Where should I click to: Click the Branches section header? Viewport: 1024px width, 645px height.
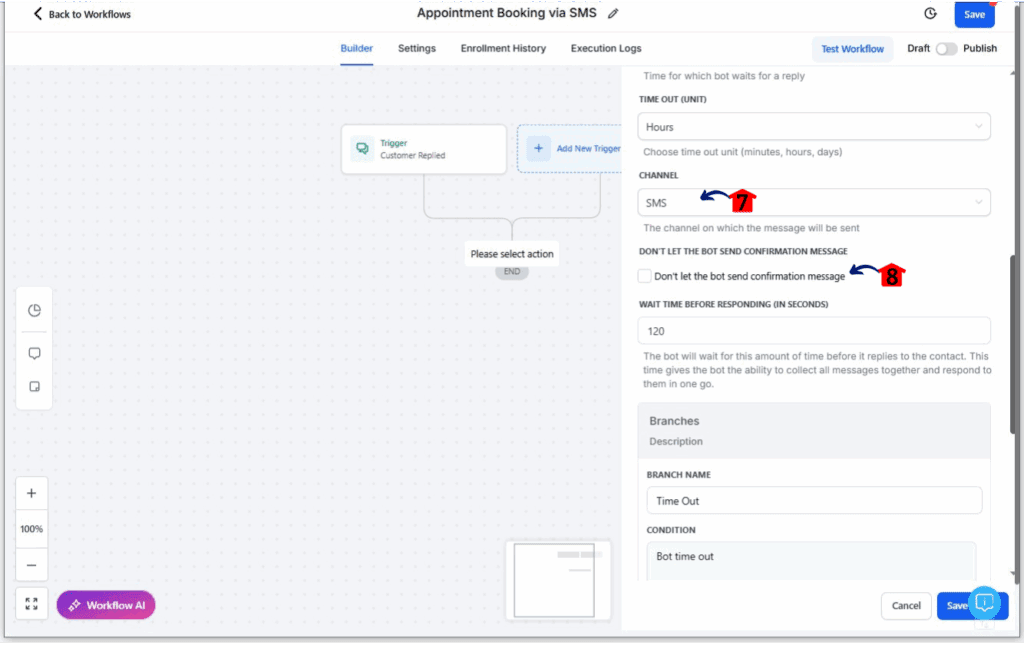tap(814, 431)
